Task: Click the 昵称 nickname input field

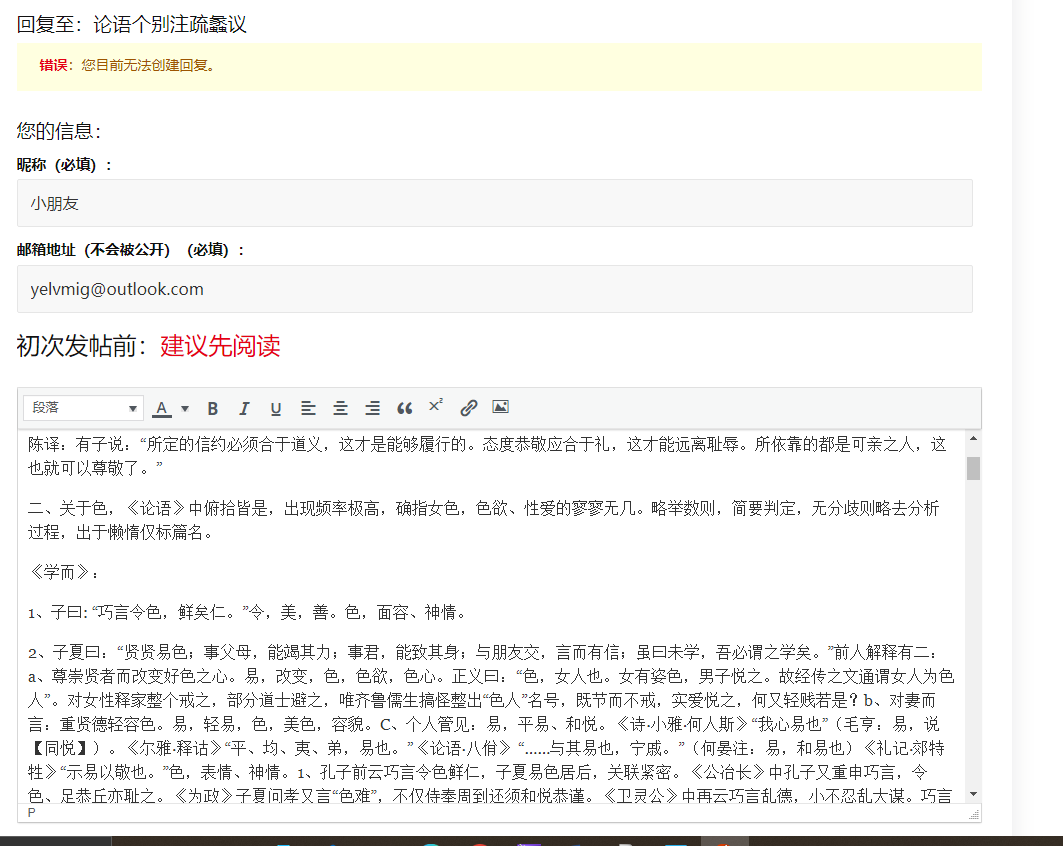Action: [494, 203]
